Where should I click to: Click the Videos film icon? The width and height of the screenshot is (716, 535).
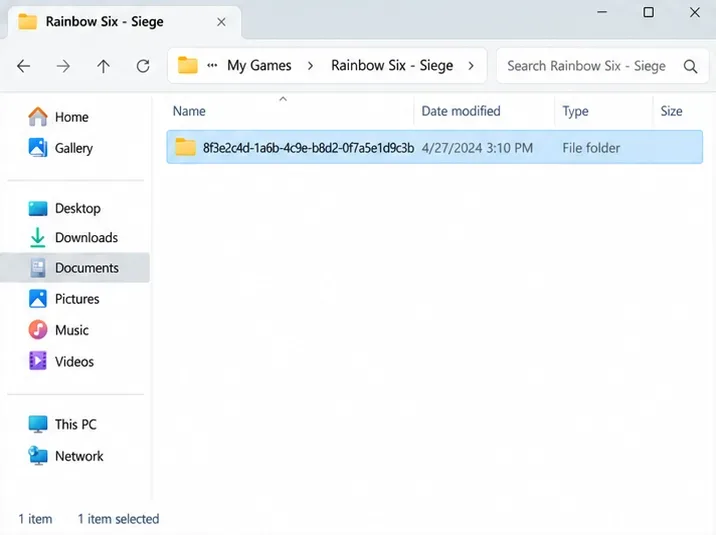[x=37, y=361]
